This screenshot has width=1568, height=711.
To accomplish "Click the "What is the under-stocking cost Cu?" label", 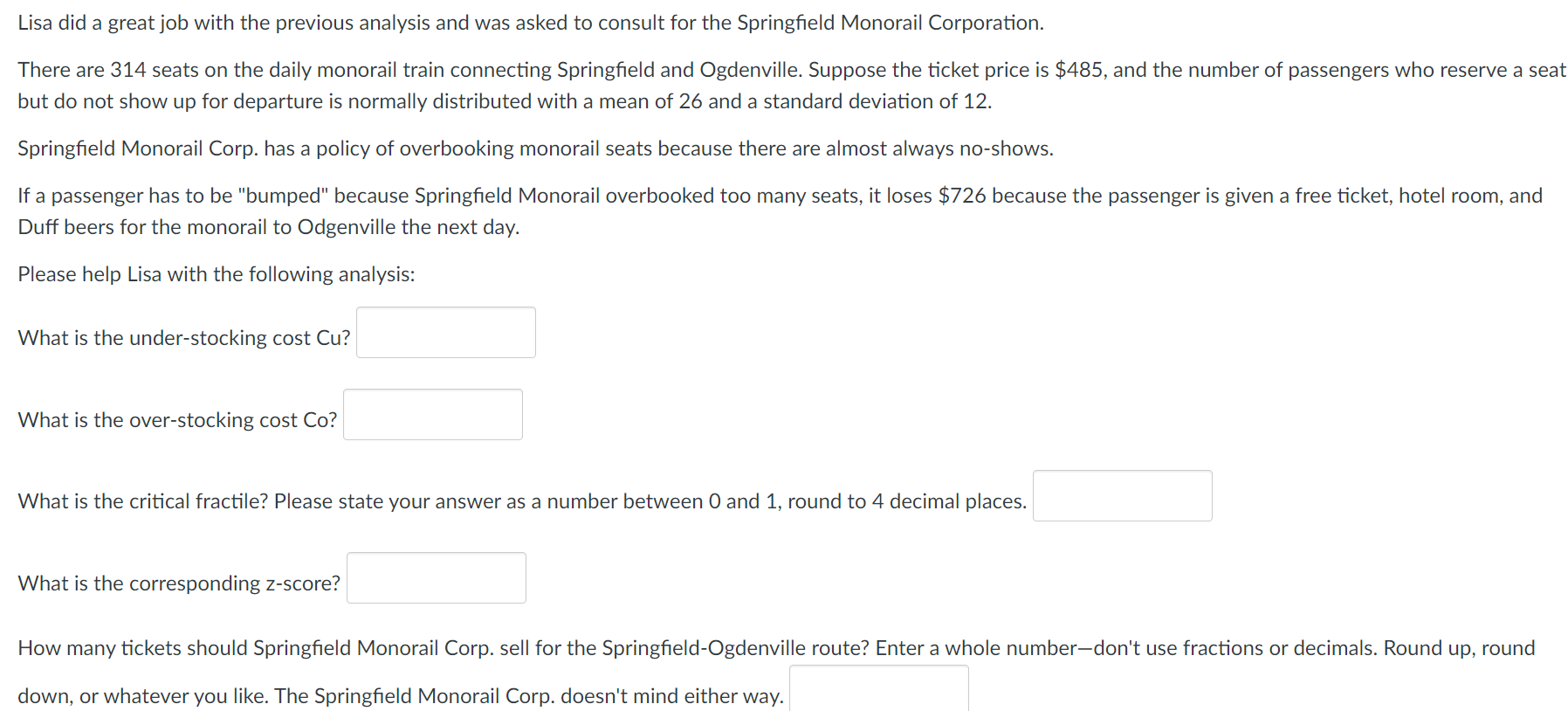I will (x=184, y=338).
